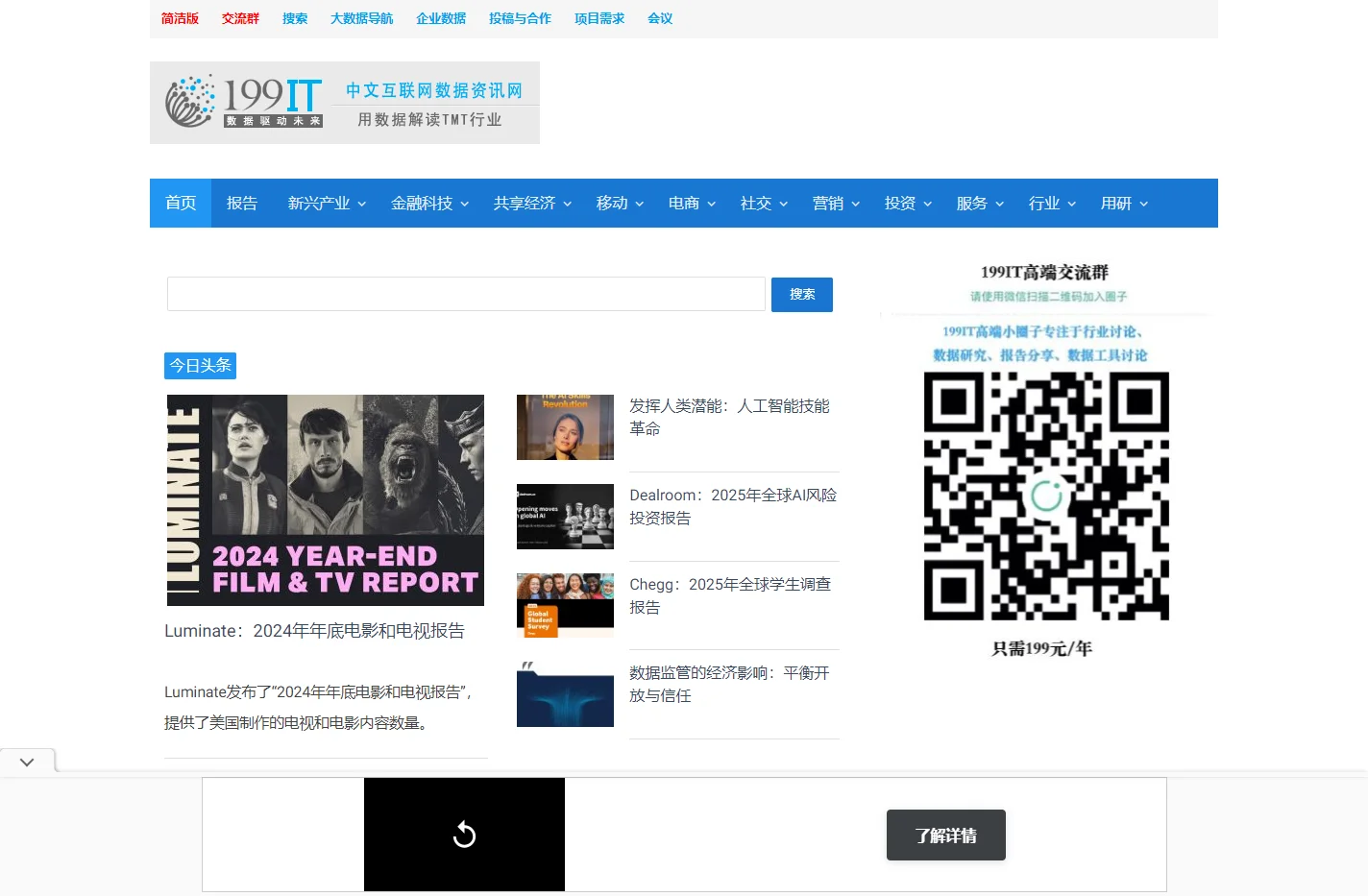Open article Chegg：2025年全球学生调查报告

click(730, 595)
